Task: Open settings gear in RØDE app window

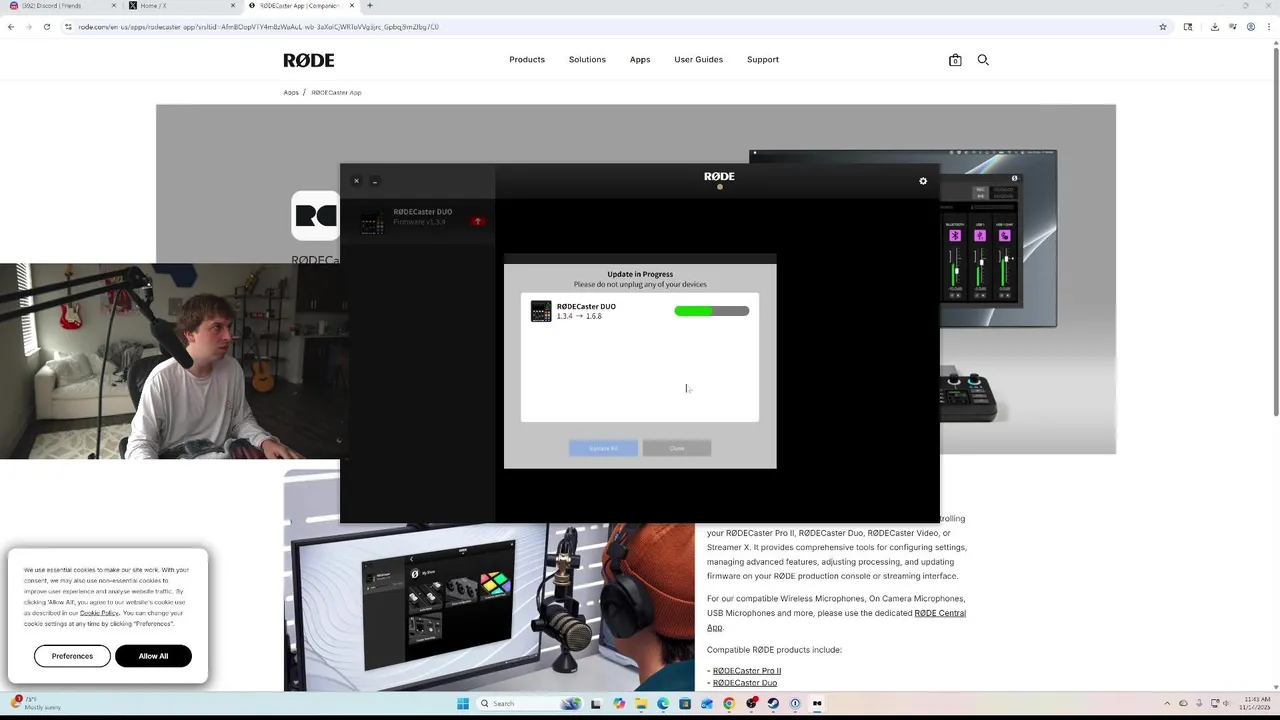Action: [923, 181]
